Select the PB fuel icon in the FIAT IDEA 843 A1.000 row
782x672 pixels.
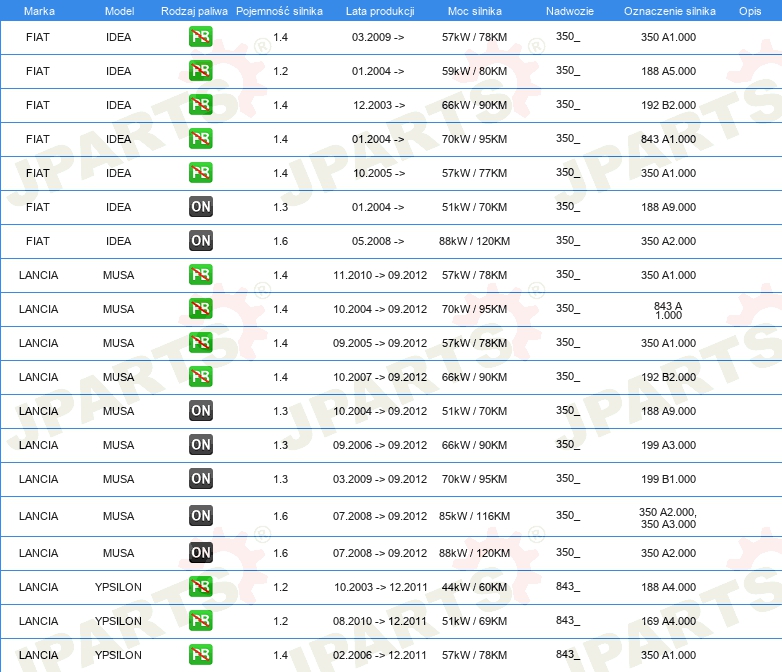[x=200, y=139]
